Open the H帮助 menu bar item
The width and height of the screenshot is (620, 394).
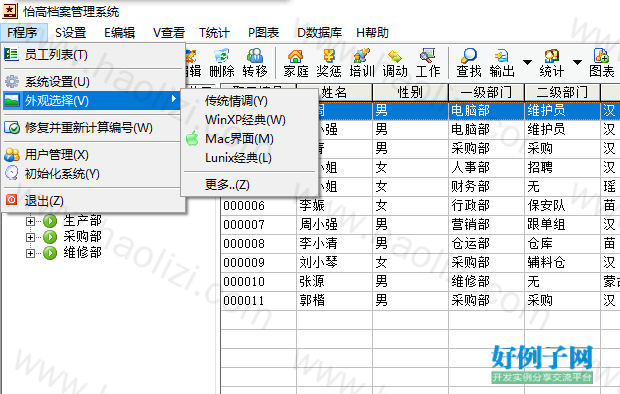pyautogui.click(x=372, y=32)
